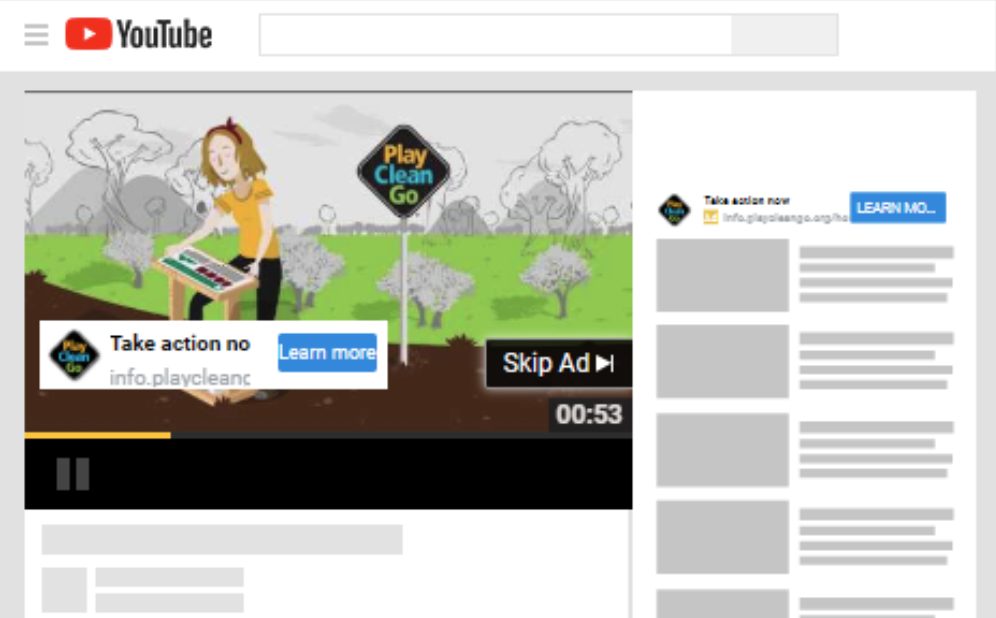Click the channel avatar placeholder below the video
Image resolution: width=996 pixels, height=618 pixels.
(64, 590)
